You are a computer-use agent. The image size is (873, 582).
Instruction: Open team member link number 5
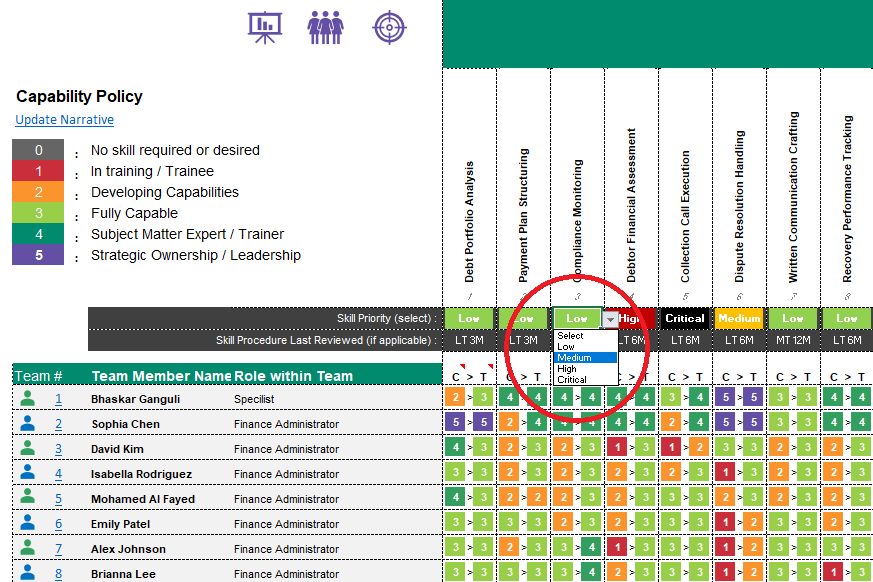click(x=58, y=499)
